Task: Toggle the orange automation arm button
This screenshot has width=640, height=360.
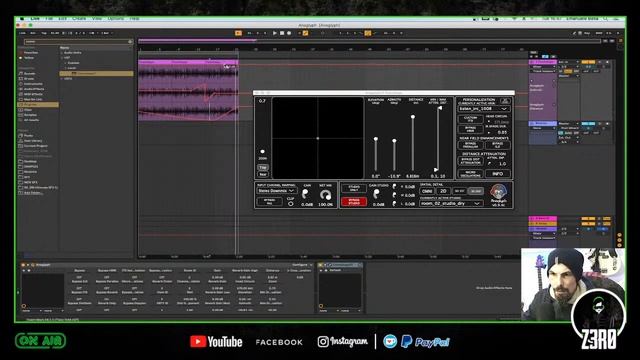Action: pos(305,33)
